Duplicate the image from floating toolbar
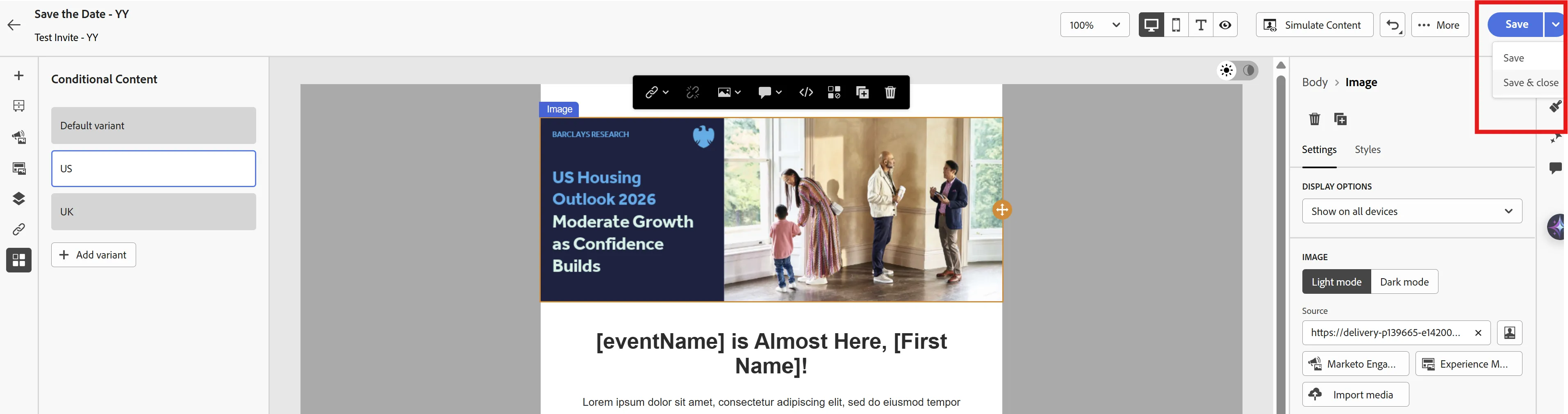Screen dimensions: 1568x414 tap(863, 93)
